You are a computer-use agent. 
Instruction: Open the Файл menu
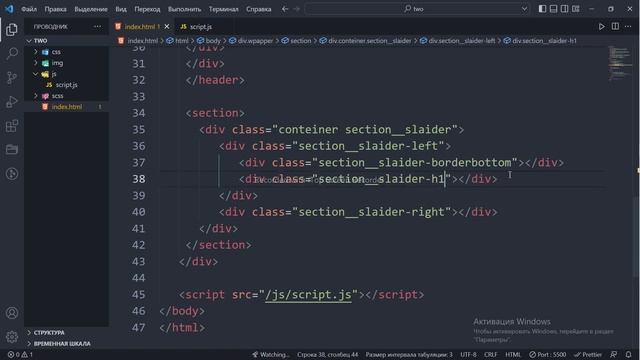click(29, 9)
